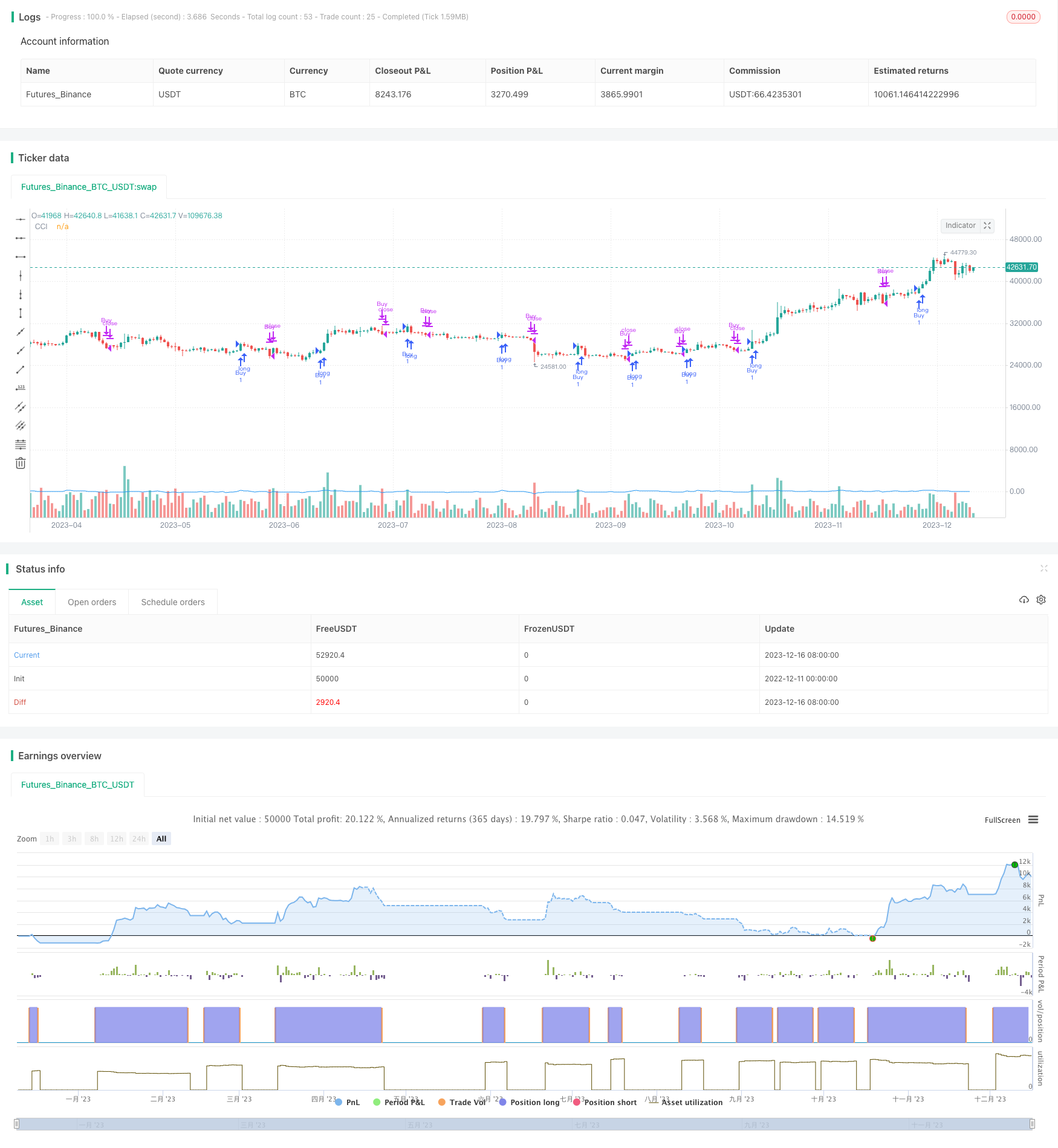Click the Init balance value 50000
The height and width of the screenshot is (1148, 1058).
tap(327, 678)
